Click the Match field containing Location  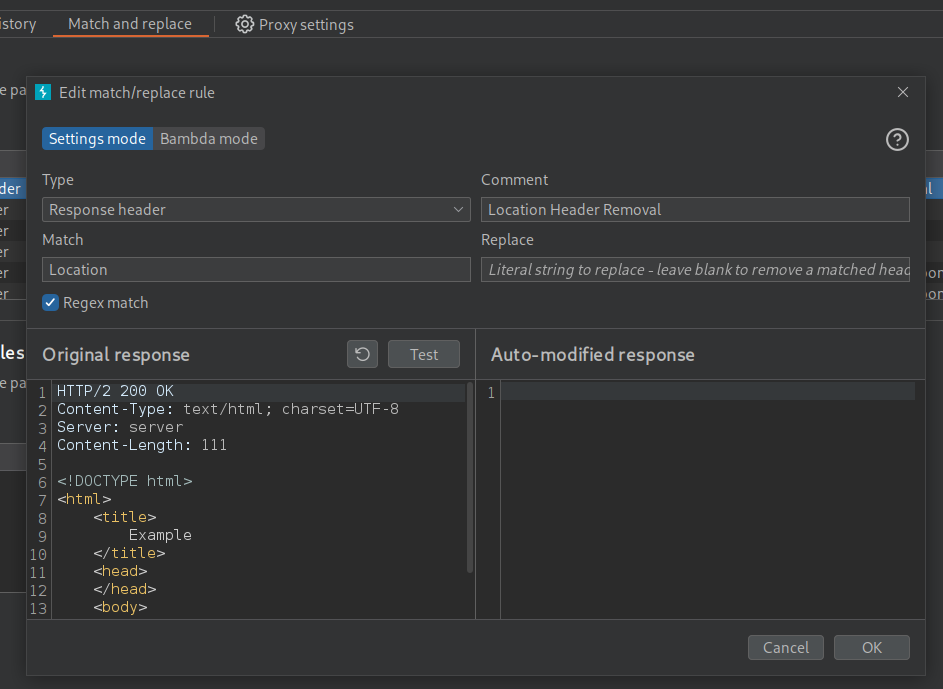coord(256,270)
